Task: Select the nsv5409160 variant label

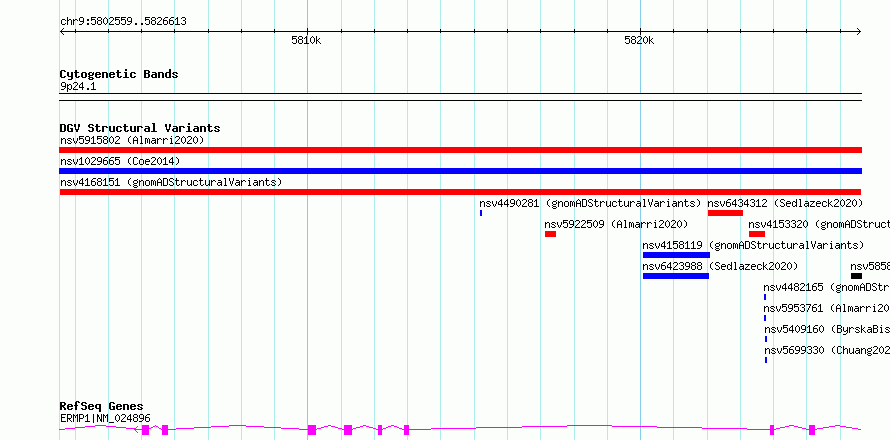Action: tap(826, 329)
